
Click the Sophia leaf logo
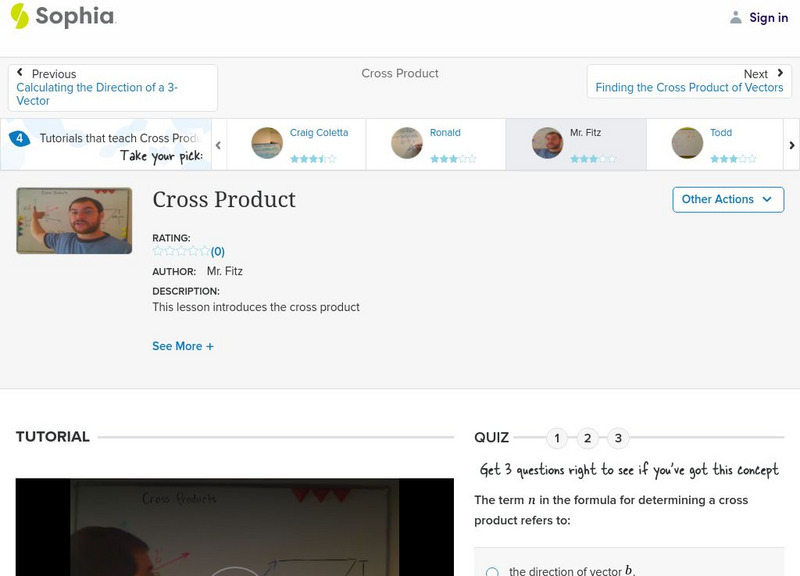tap(18, 17)
